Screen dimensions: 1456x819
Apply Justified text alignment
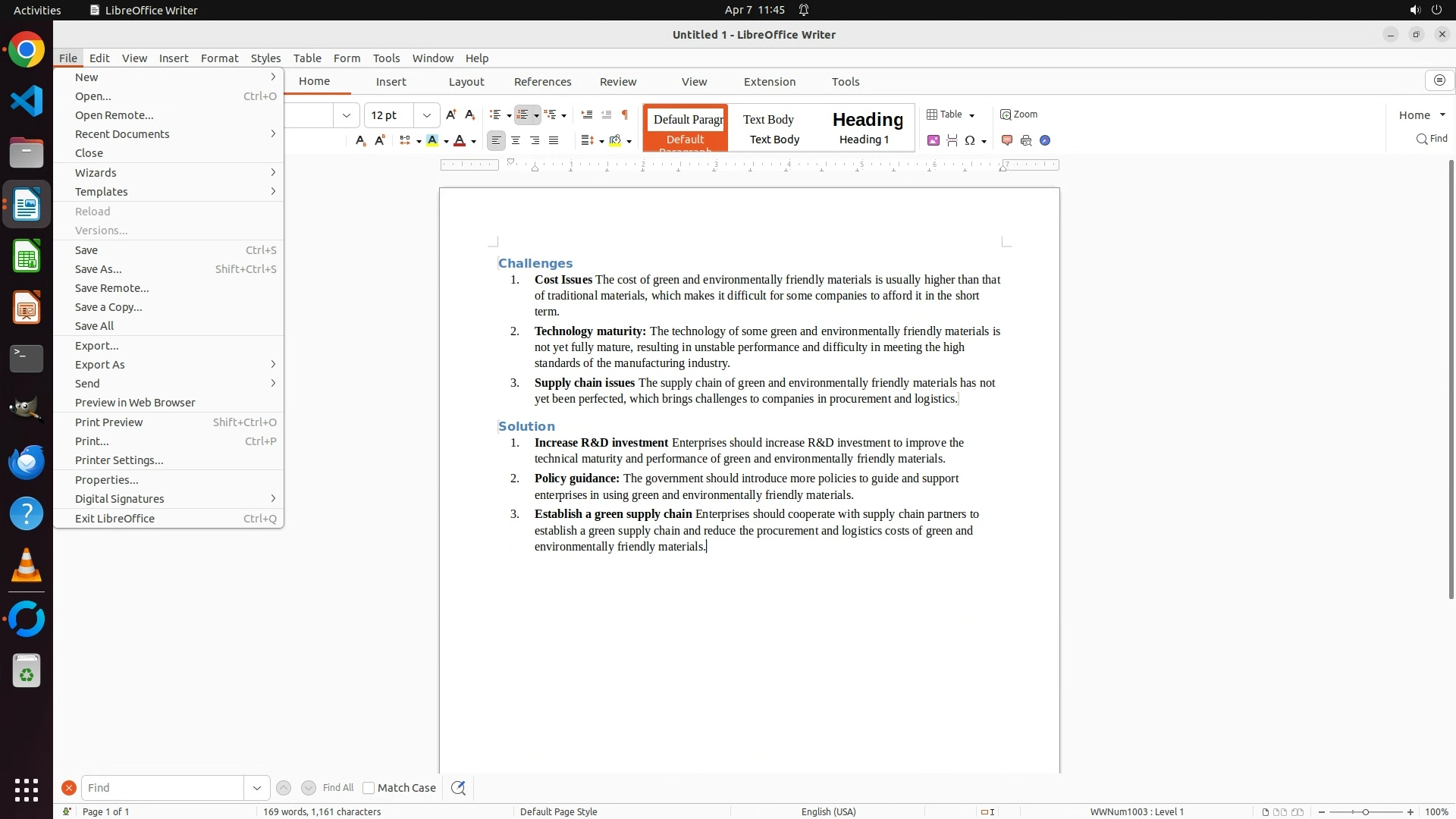(x=554, y=140)
